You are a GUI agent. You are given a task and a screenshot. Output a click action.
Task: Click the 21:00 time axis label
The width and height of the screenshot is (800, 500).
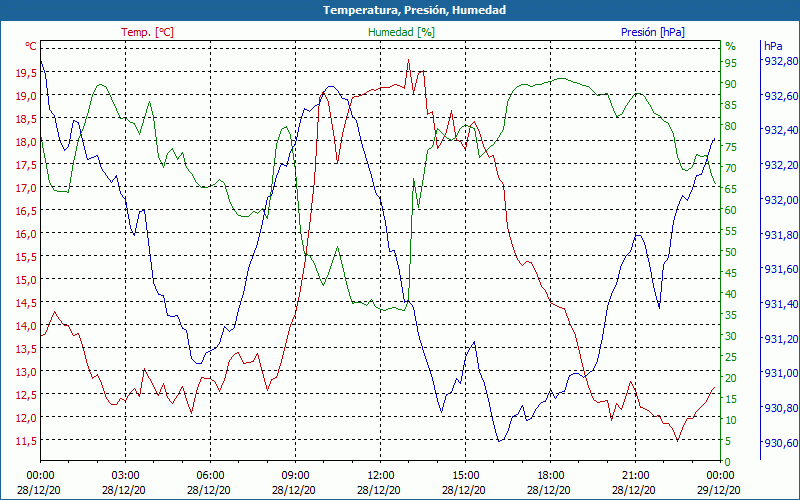coord(635,476)
